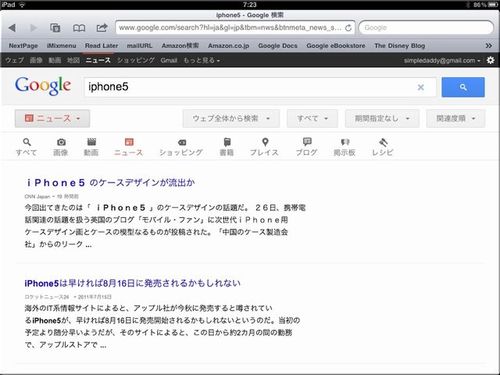500x375 pixels.
Task: Open the Amazon.co.jp bookmark
Action: click(x=229, y=46)
